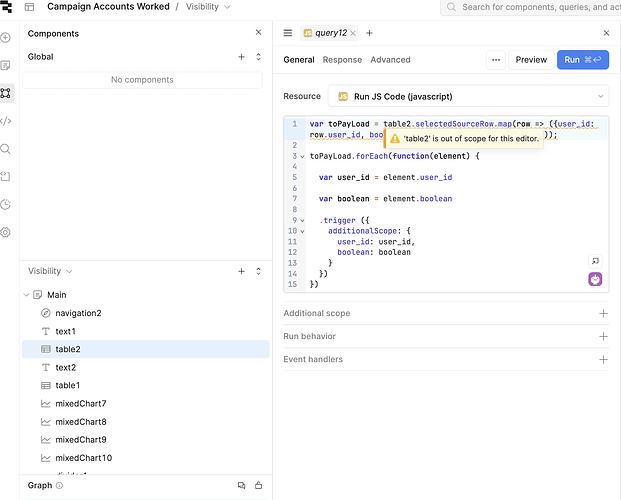Open the settings gear icon in sidebar

coord(6,232)
